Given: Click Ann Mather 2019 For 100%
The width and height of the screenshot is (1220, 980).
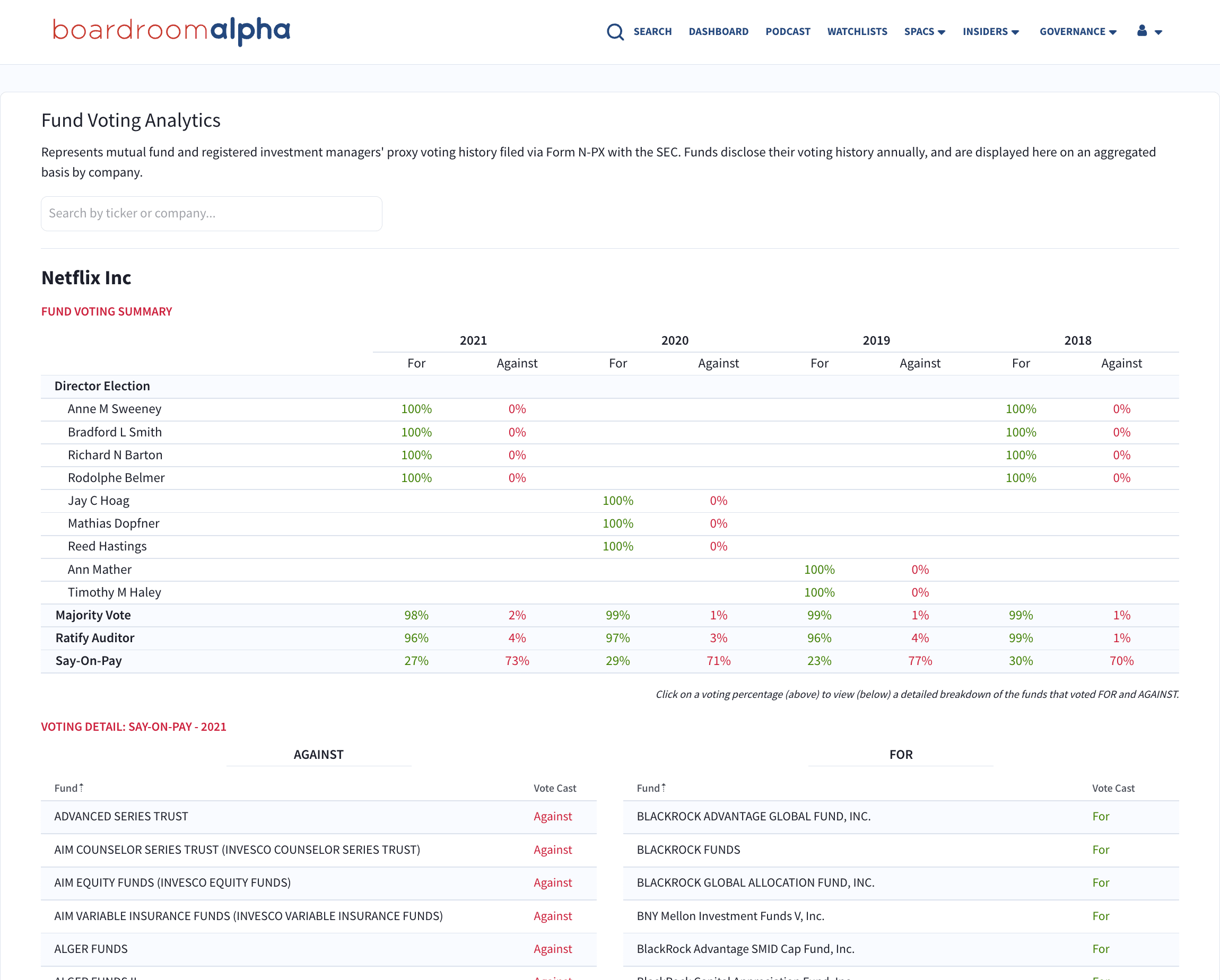Looking at the screenshot, I should tap(820, 569).
